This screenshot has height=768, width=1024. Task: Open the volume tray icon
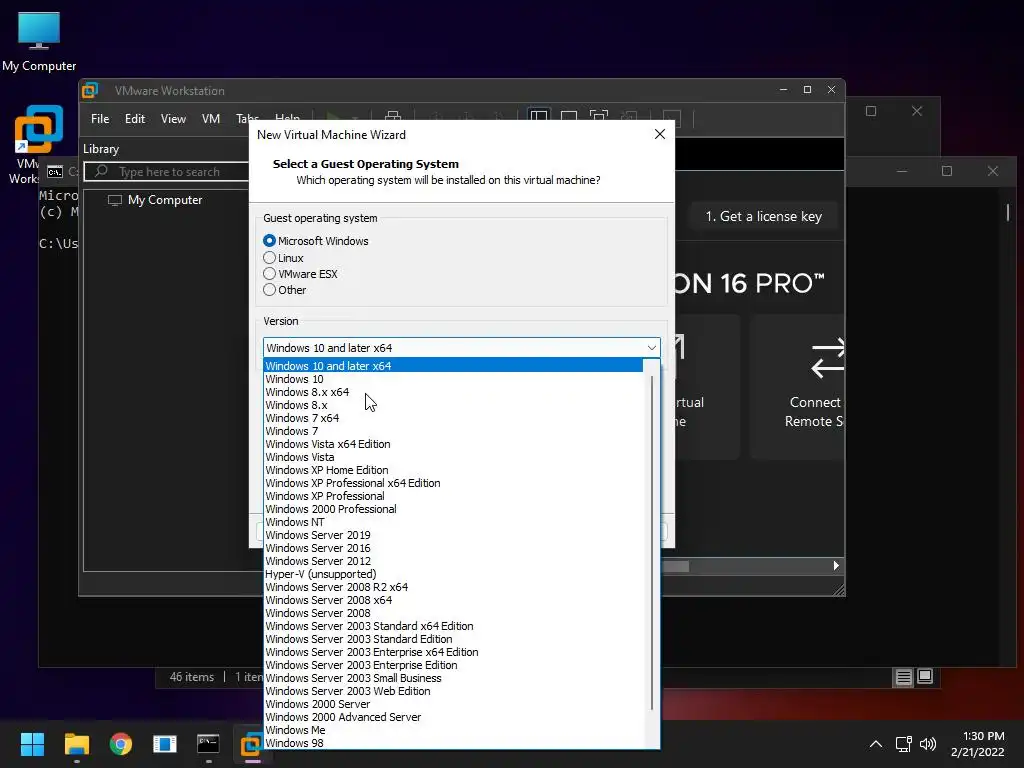[927, 744]
